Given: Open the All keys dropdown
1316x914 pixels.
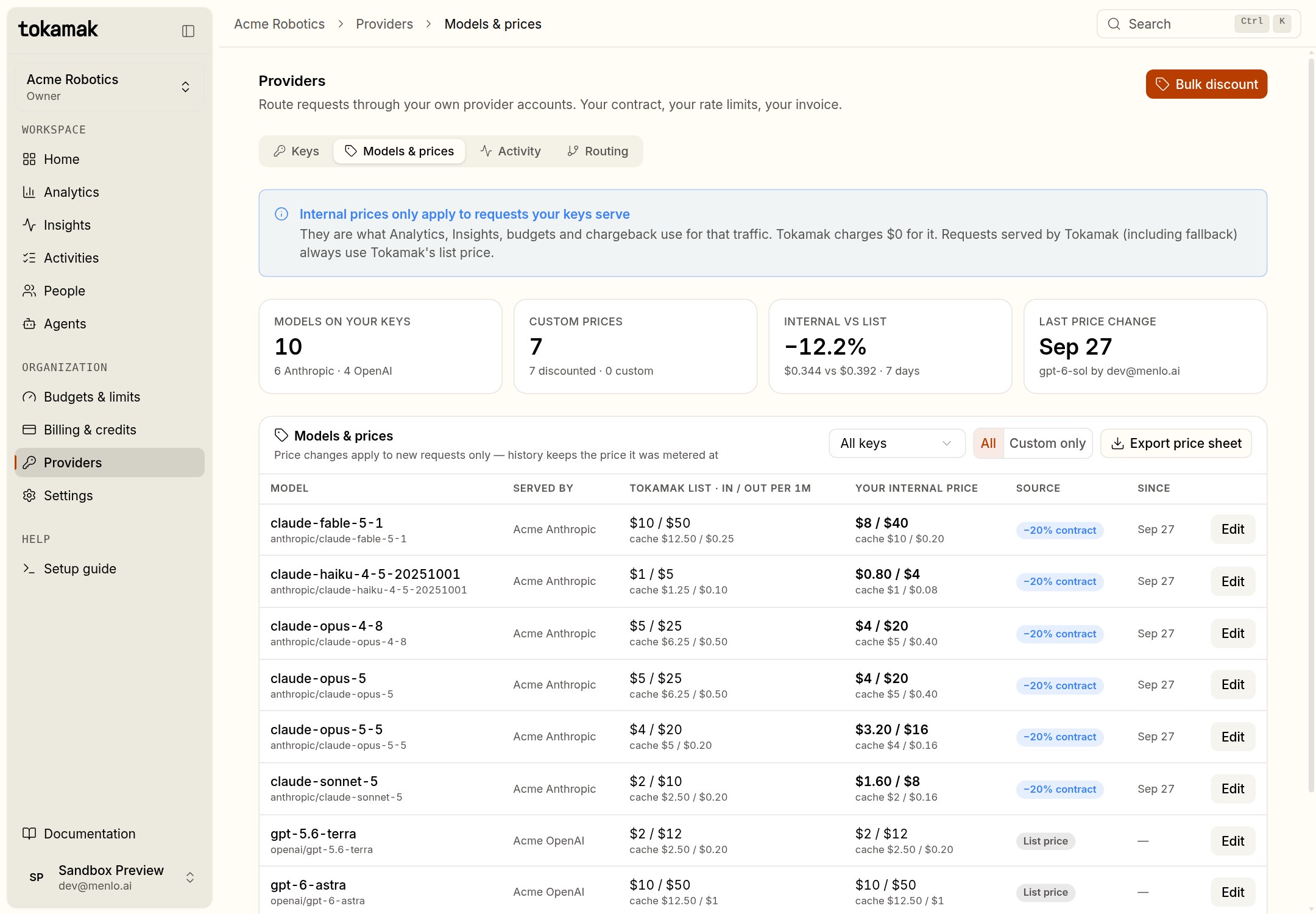Looking at the screenshot, I should (x=897, y=443).
